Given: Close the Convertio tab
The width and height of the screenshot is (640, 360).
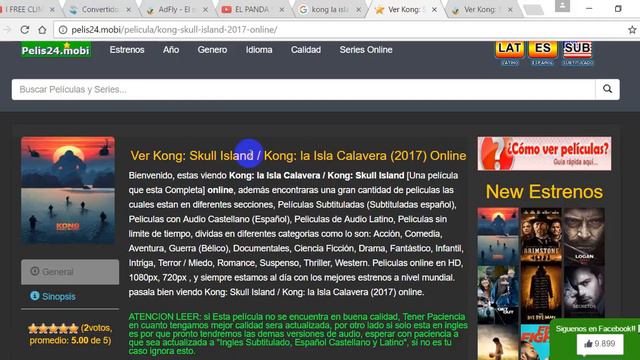Looking at the screenshot, I should (129, 9).
